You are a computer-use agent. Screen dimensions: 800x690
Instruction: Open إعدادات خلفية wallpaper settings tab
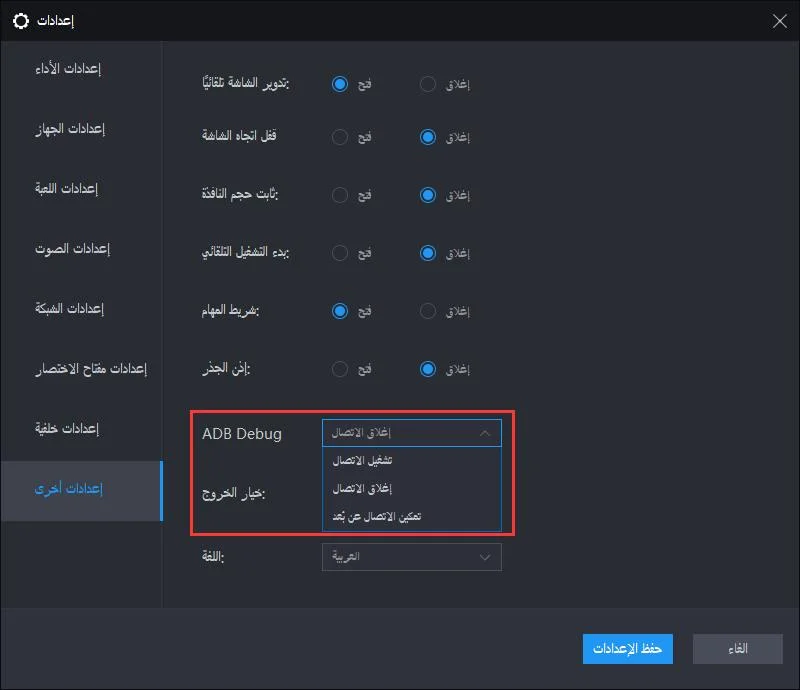(82, 429)
